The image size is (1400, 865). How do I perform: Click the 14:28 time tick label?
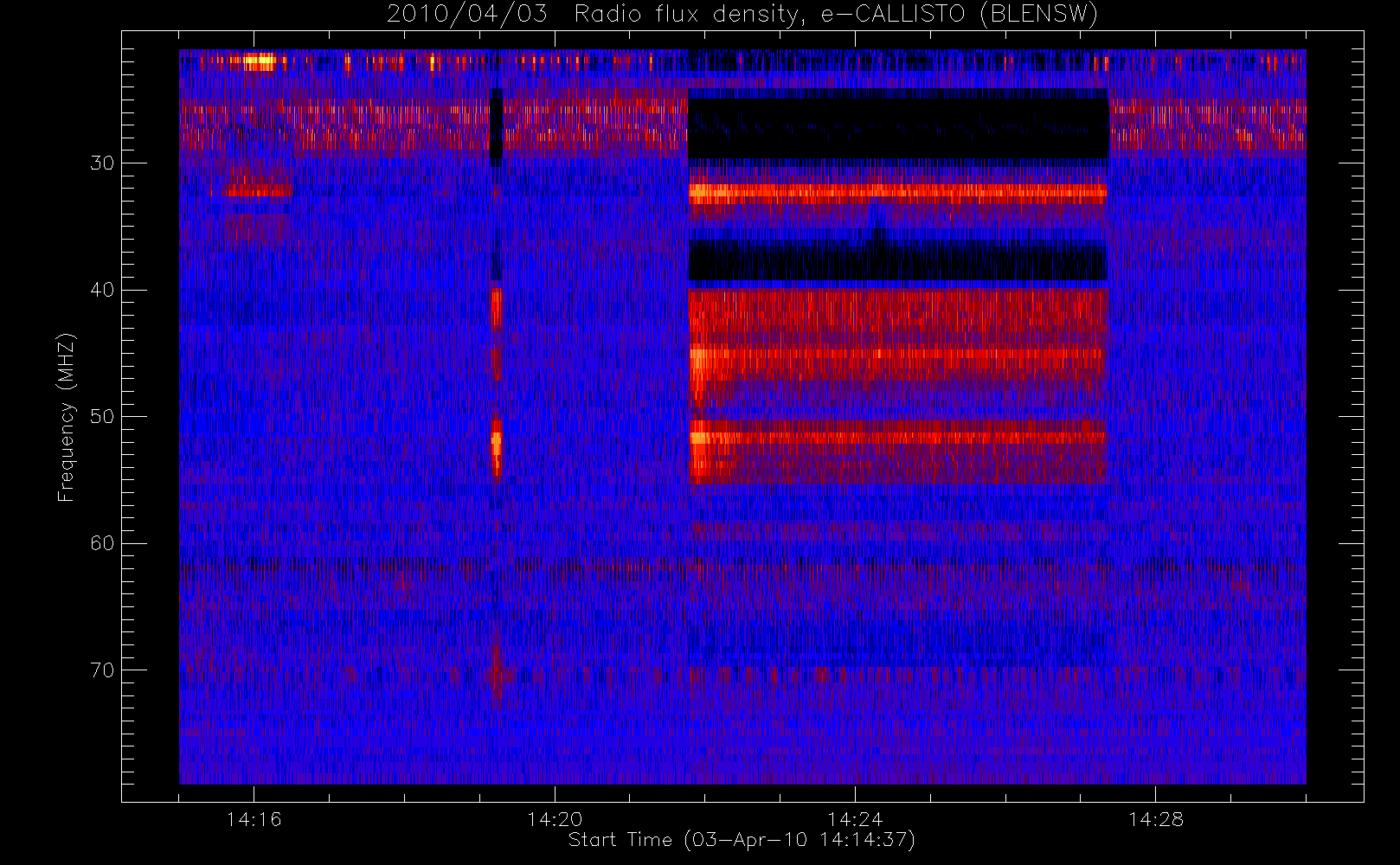tap(1156, 819)
